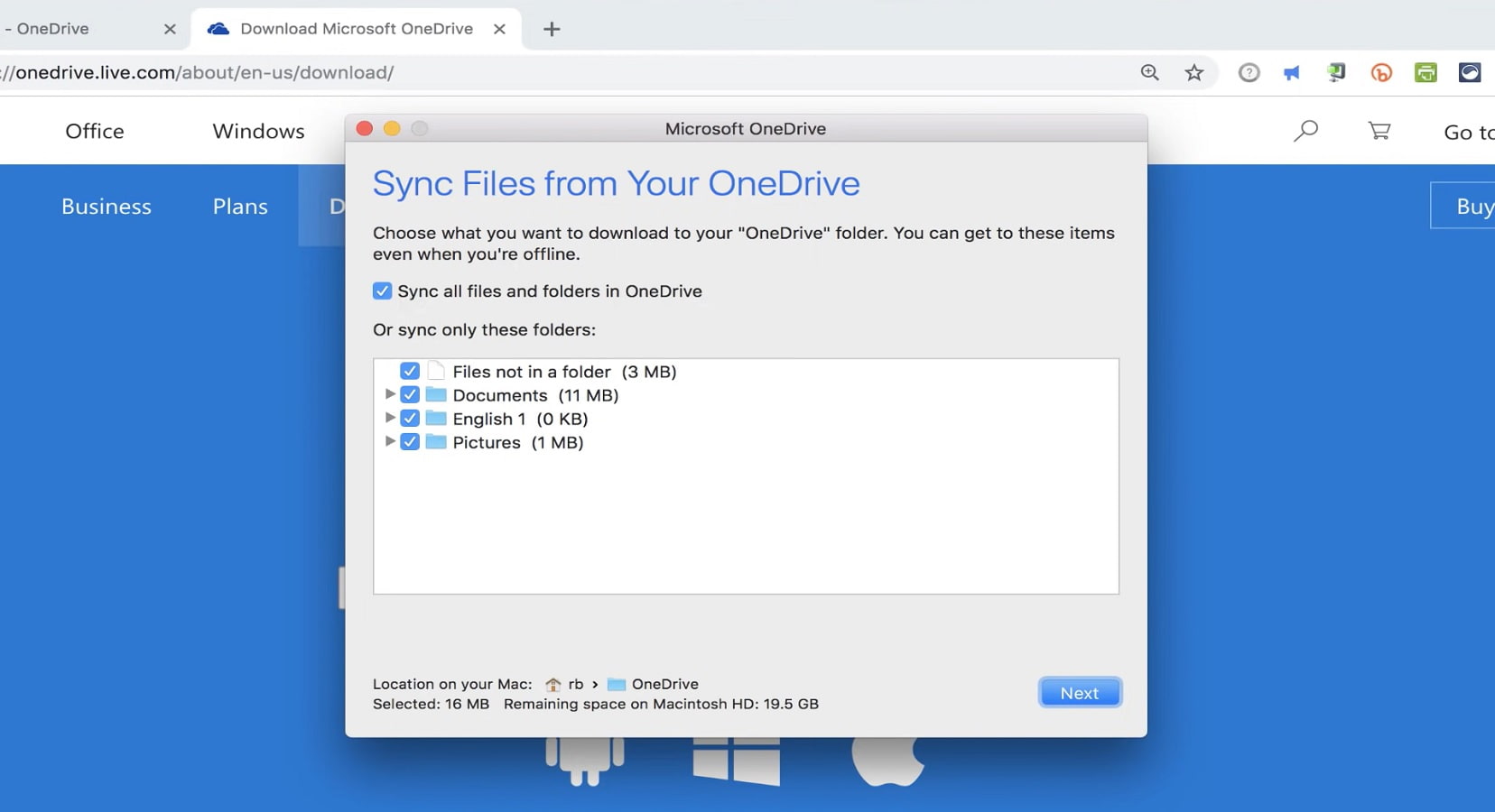Click the Documents folder icon

(x=436, y=394)
